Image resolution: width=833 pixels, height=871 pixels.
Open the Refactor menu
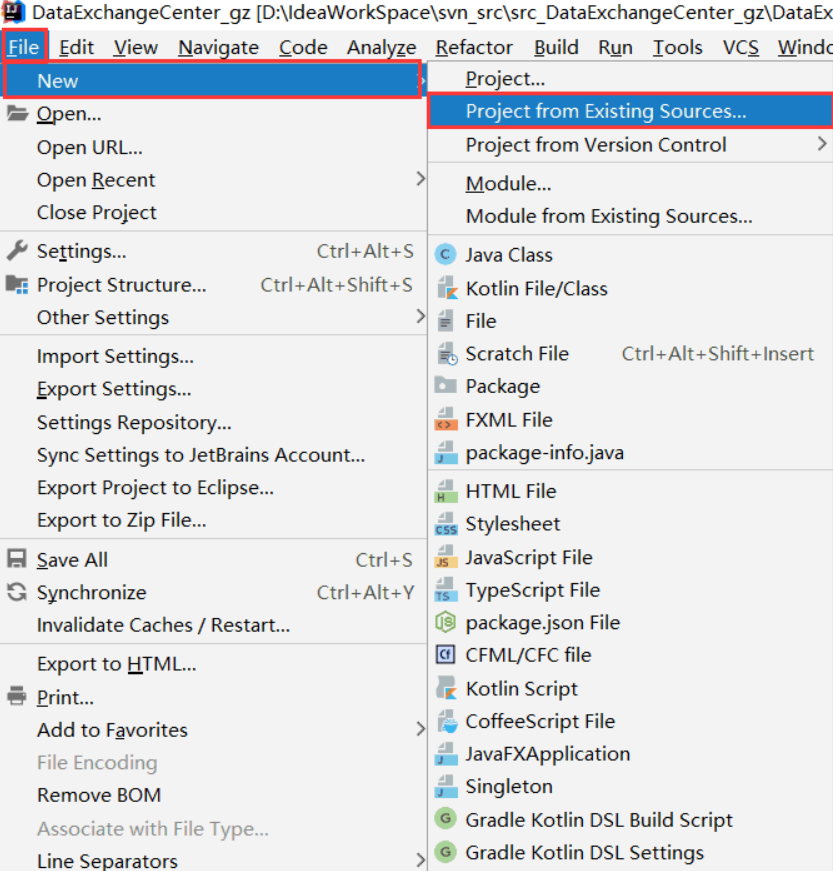(x=473, y=46)
